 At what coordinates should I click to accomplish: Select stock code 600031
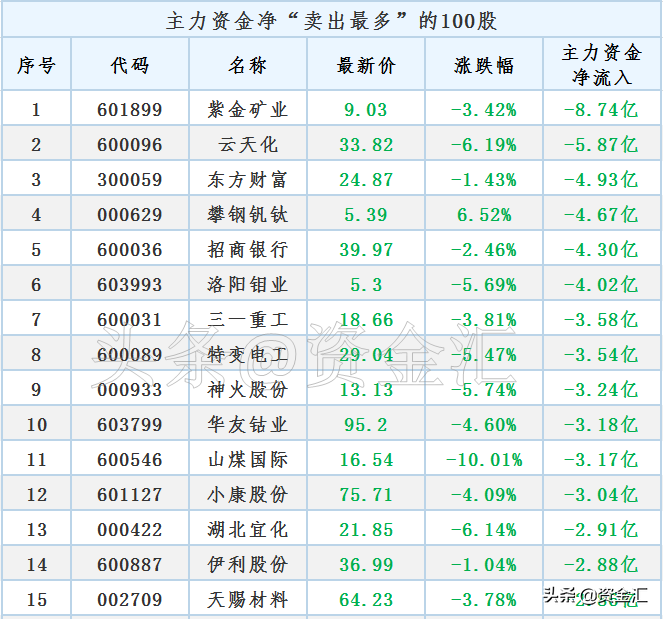[130, 320]
